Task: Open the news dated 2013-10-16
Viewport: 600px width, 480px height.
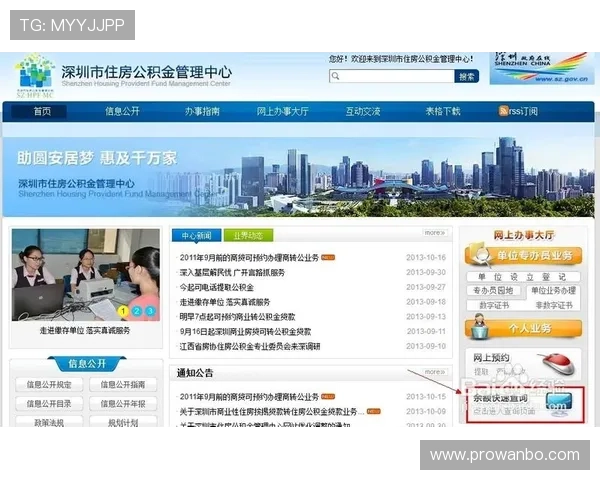Action: point(249,258)
